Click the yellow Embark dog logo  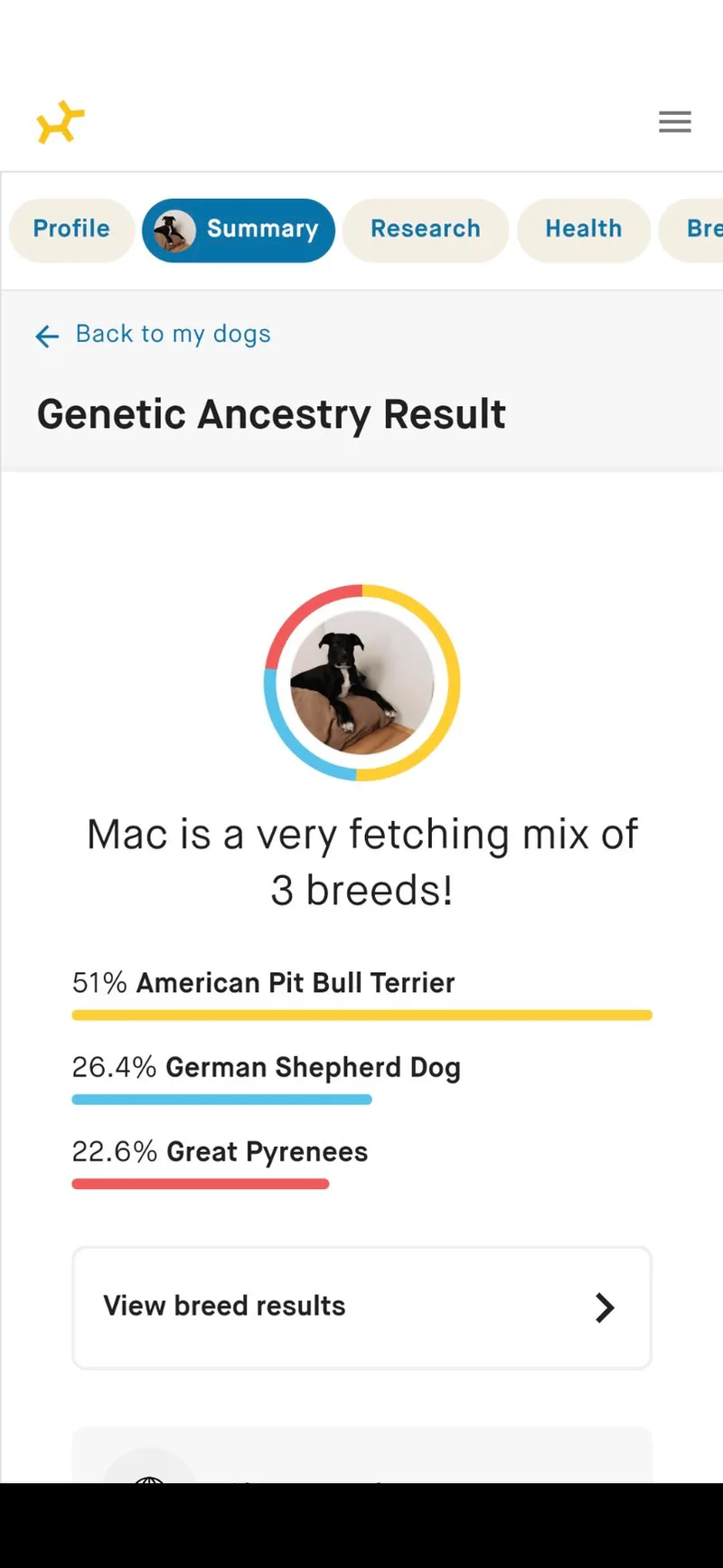(61, 122)
